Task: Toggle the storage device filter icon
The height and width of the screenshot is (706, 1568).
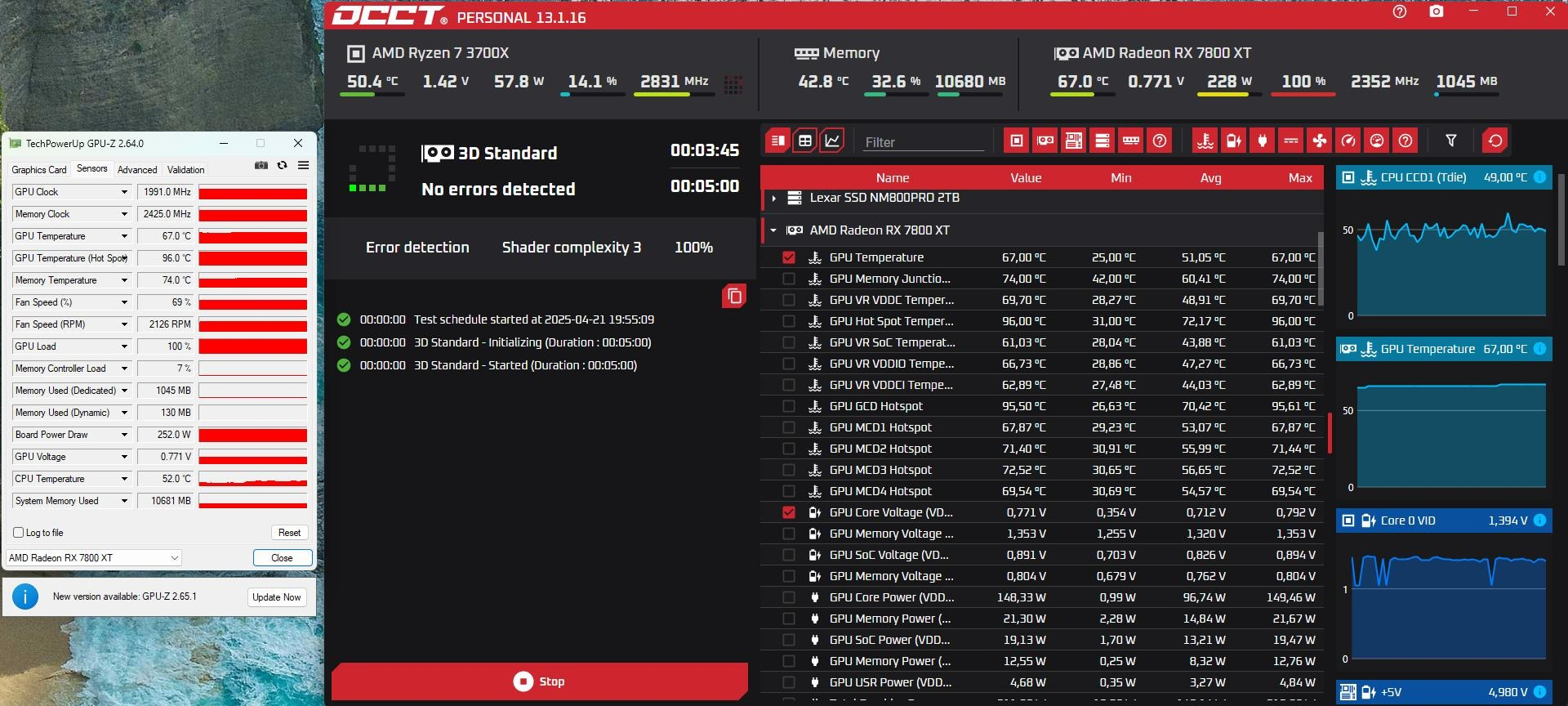Action: pos(1102,141)
